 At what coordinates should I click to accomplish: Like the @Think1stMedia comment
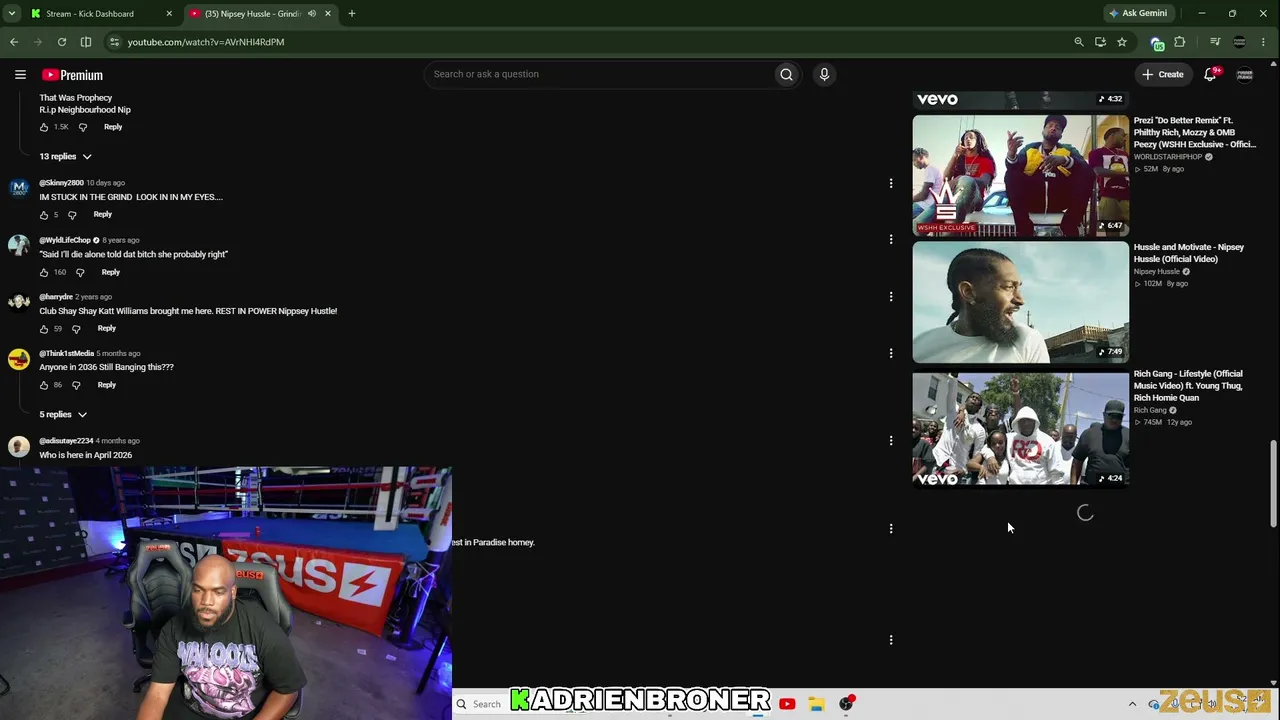click(x=44, y=385)
